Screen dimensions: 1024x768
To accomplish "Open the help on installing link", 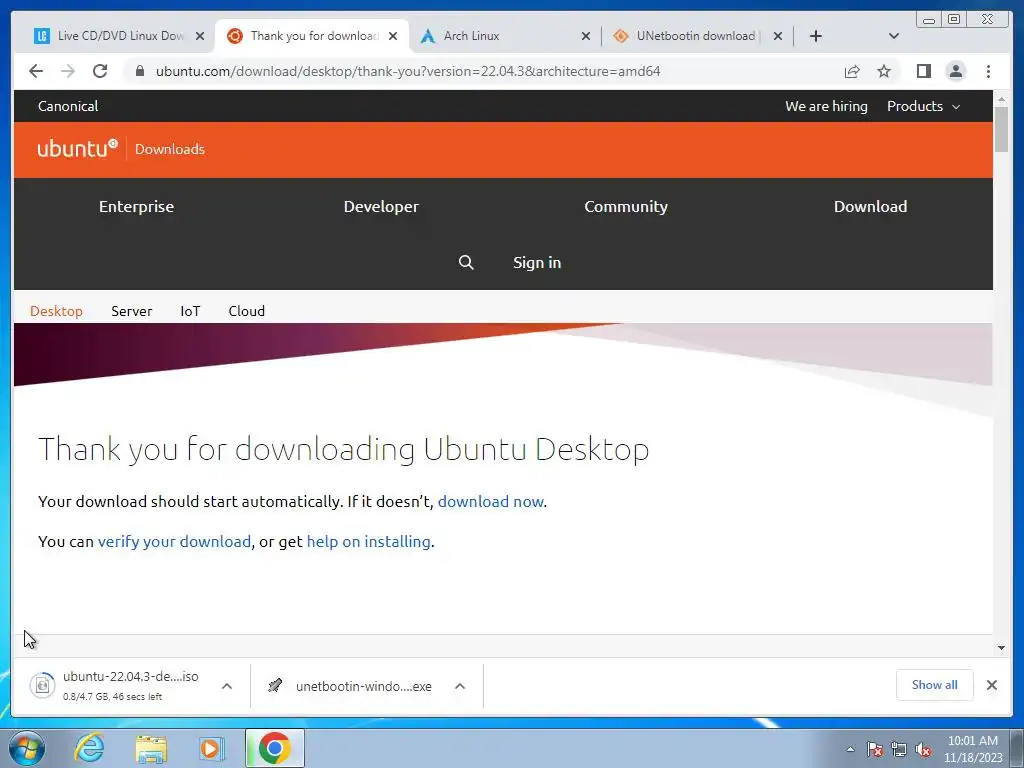I will pos(368,541).
